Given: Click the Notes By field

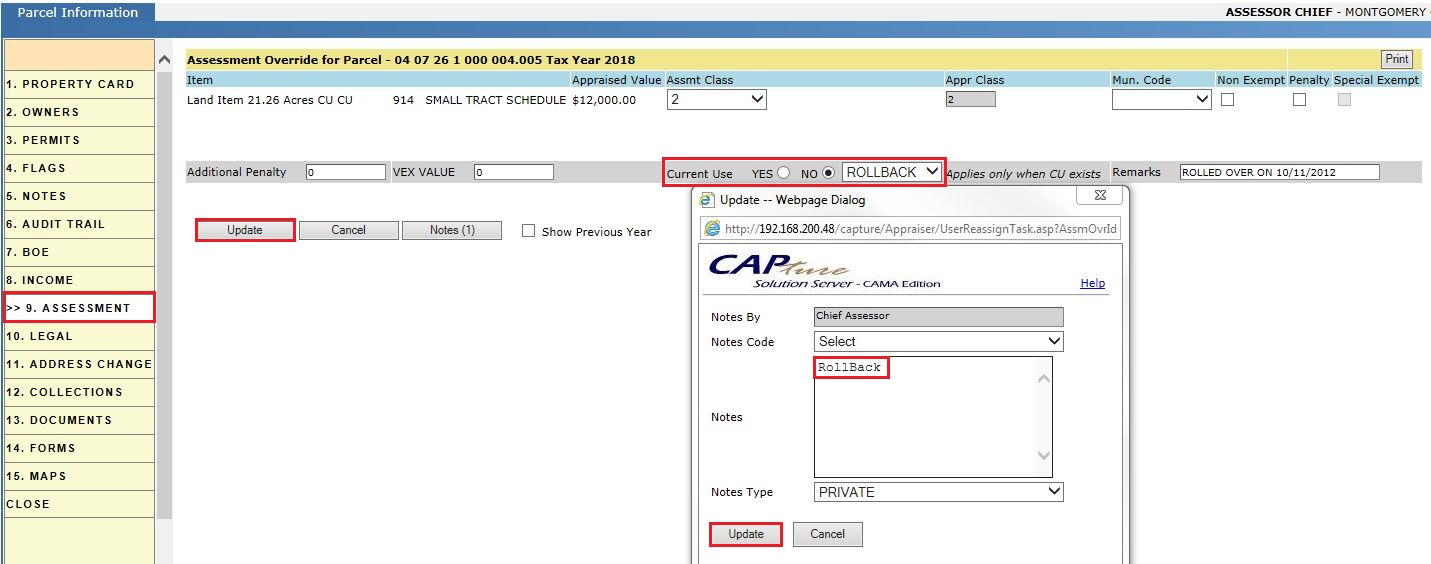Looking at the screenshot, I should point(938,316).
